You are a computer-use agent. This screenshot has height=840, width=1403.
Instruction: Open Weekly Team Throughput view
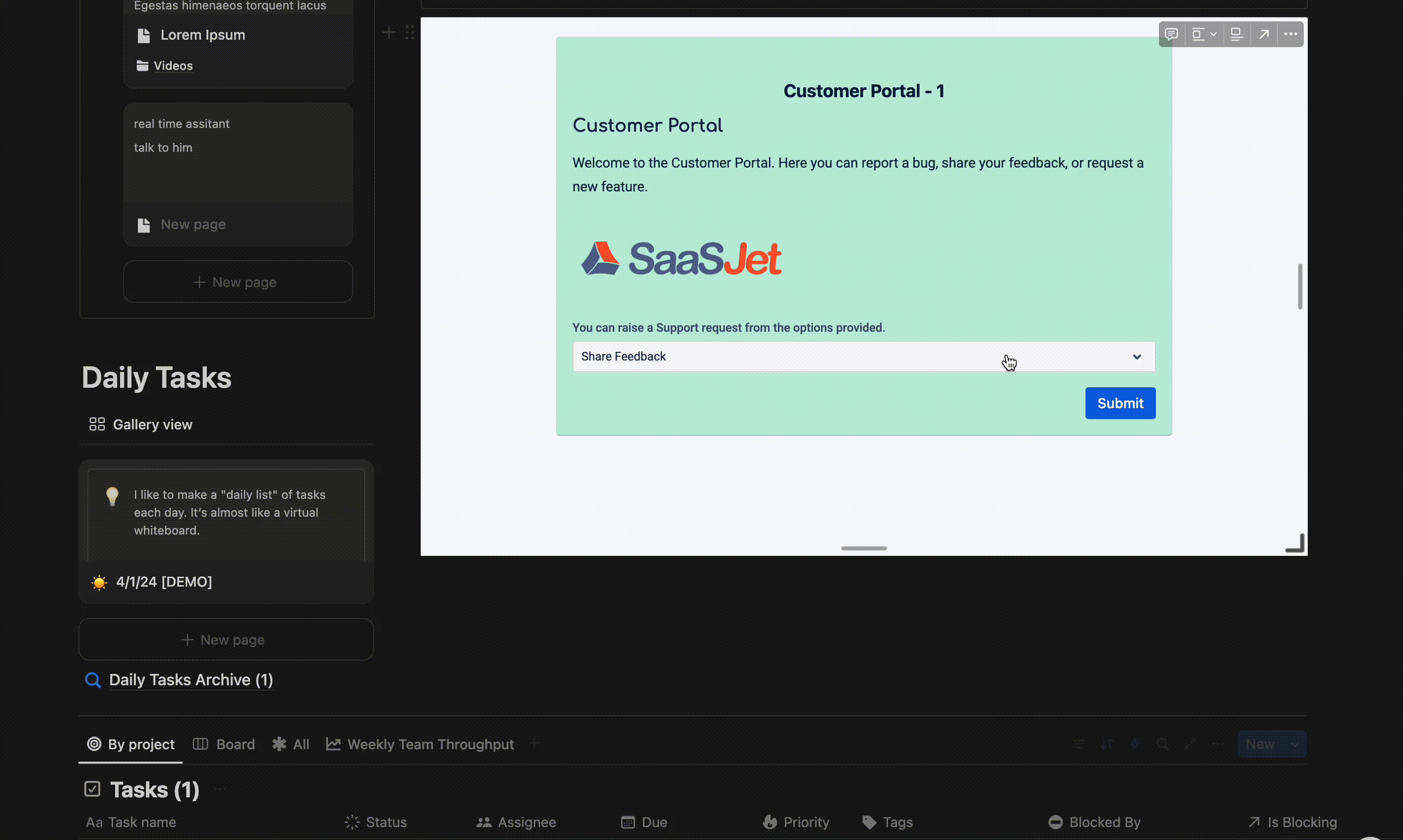(x=420, y=744)
